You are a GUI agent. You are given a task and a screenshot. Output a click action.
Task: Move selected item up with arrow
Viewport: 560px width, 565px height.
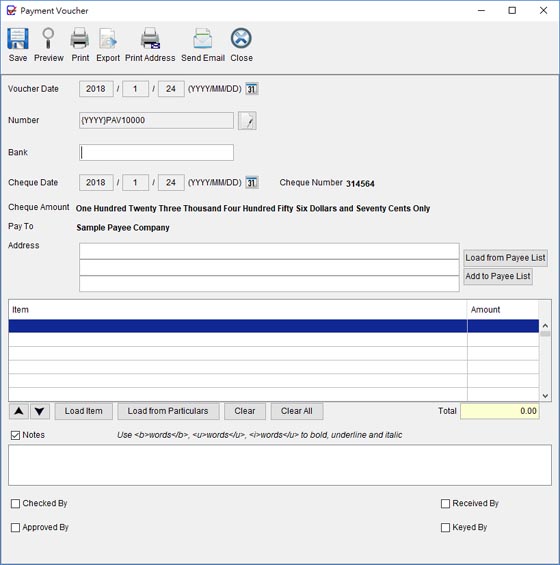tap(19, 411)
